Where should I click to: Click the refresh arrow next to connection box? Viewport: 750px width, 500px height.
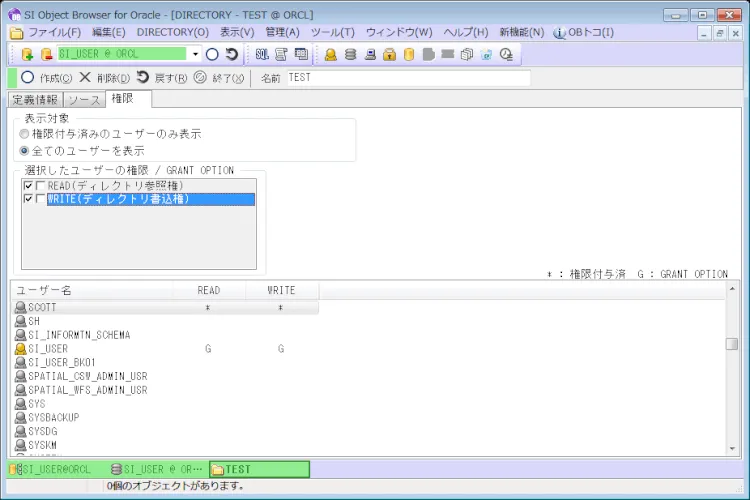coord(231,54)
